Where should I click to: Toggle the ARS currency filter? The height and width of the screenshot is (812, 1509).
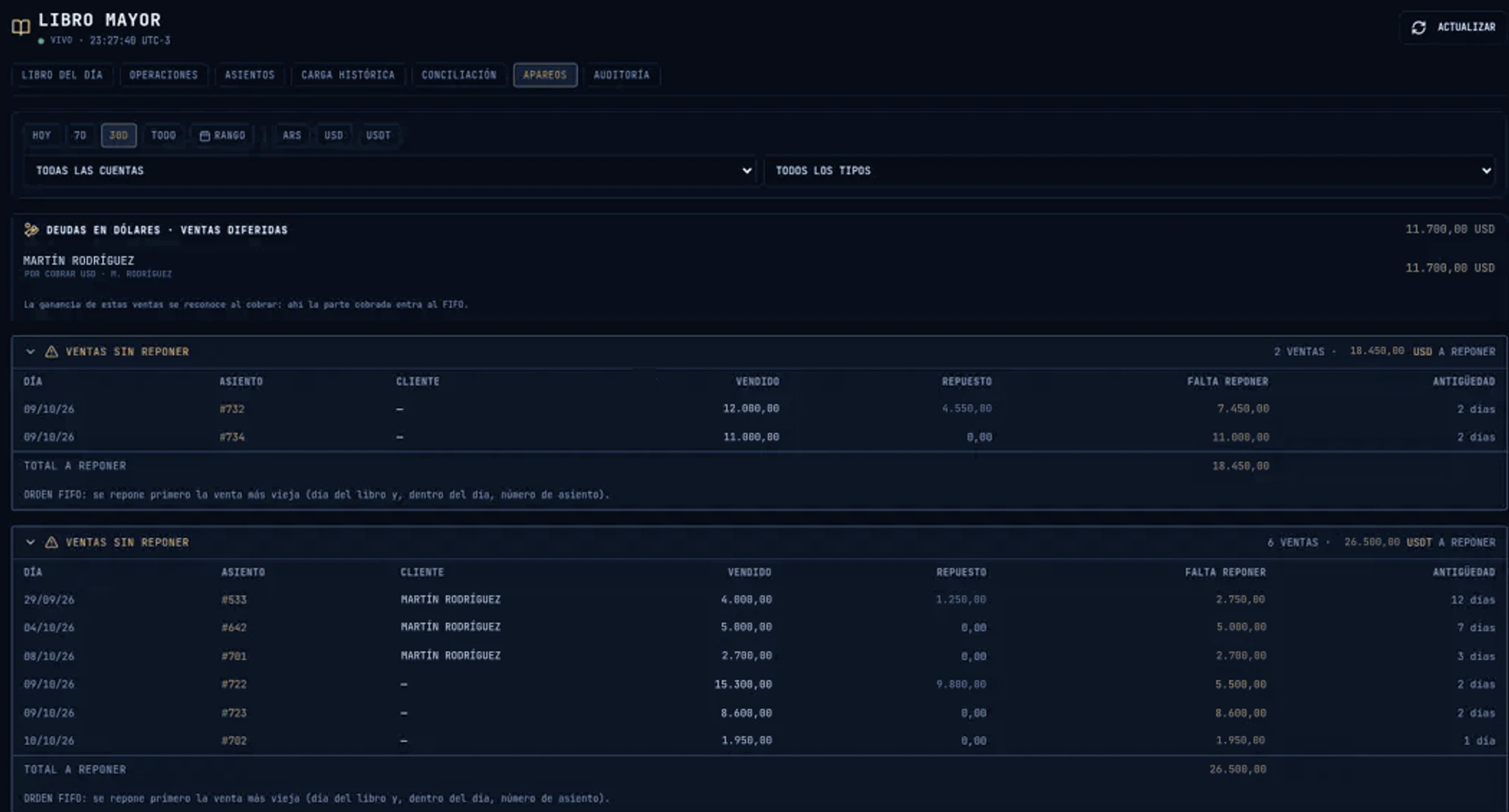292,135
